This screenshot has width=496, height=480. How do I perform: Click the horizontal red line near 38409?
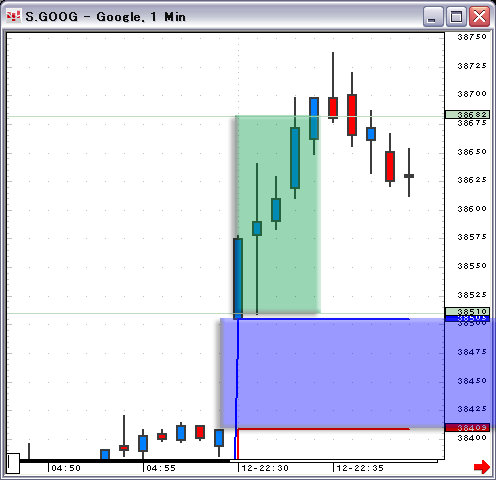coord(323,429)
